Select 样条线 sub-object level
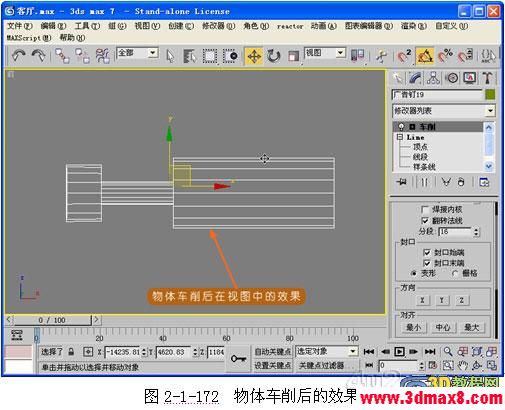Viewport: 505px width, 410px height. (424, 167)
